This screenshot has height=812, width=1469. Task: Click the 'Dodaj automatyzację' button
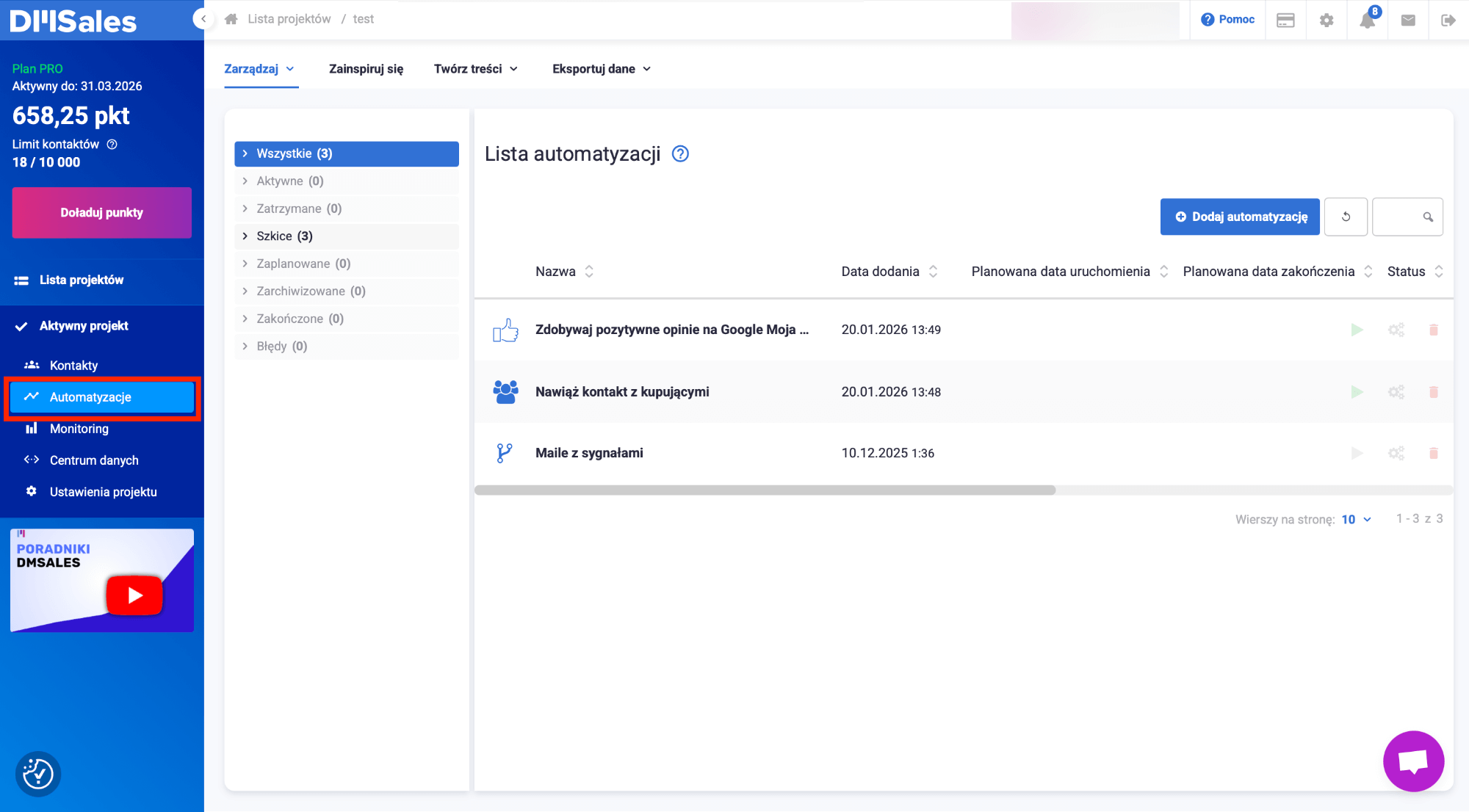tap(1239, 217)
